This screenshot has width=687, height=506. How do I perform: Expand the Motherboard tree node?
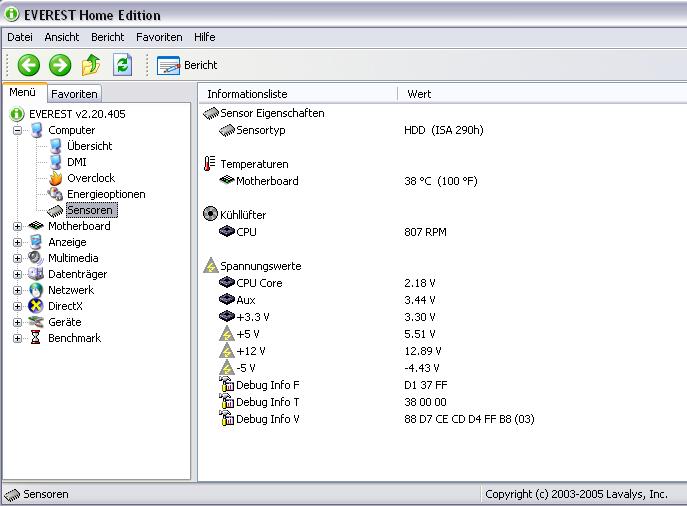pos(17,226)
